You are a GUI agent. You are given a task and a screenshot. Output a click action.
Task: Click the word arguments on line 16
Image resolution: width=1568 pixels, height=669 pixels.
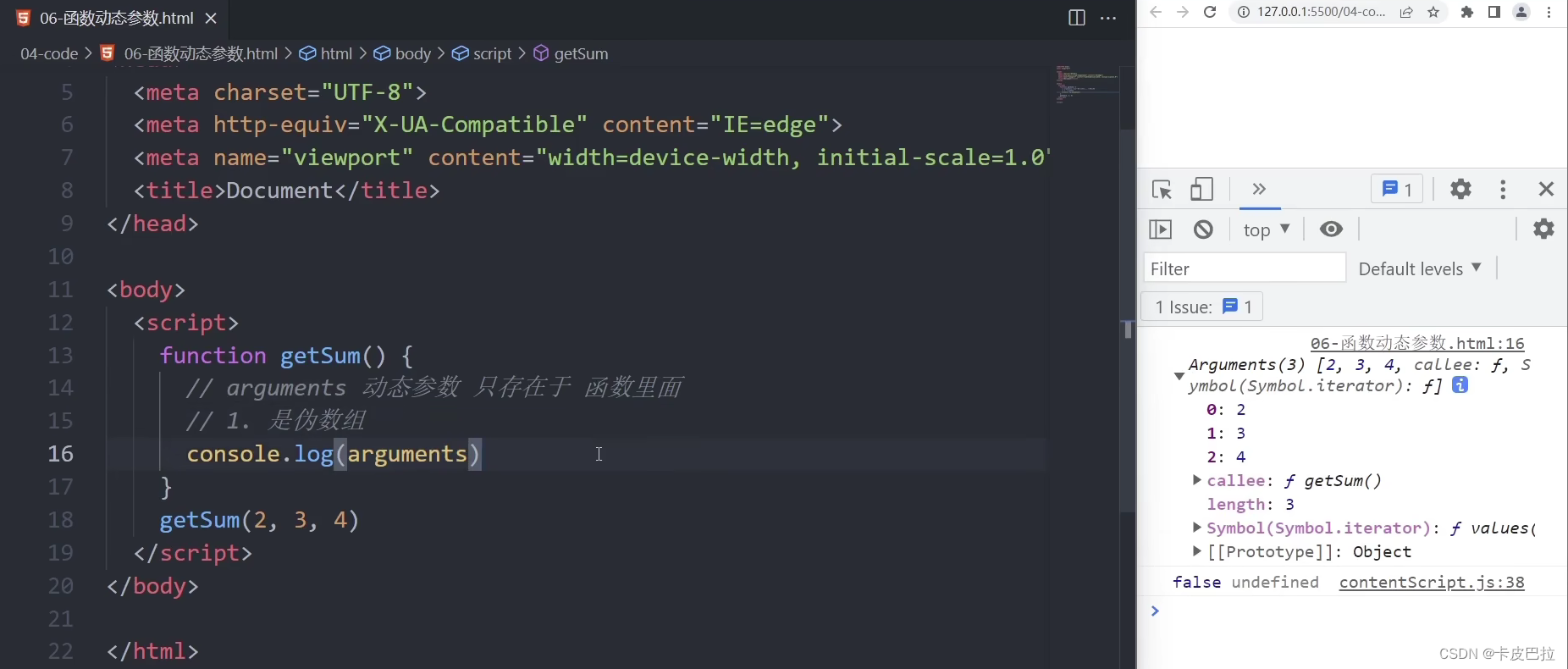pyautogui.click(x=408, y=454)
